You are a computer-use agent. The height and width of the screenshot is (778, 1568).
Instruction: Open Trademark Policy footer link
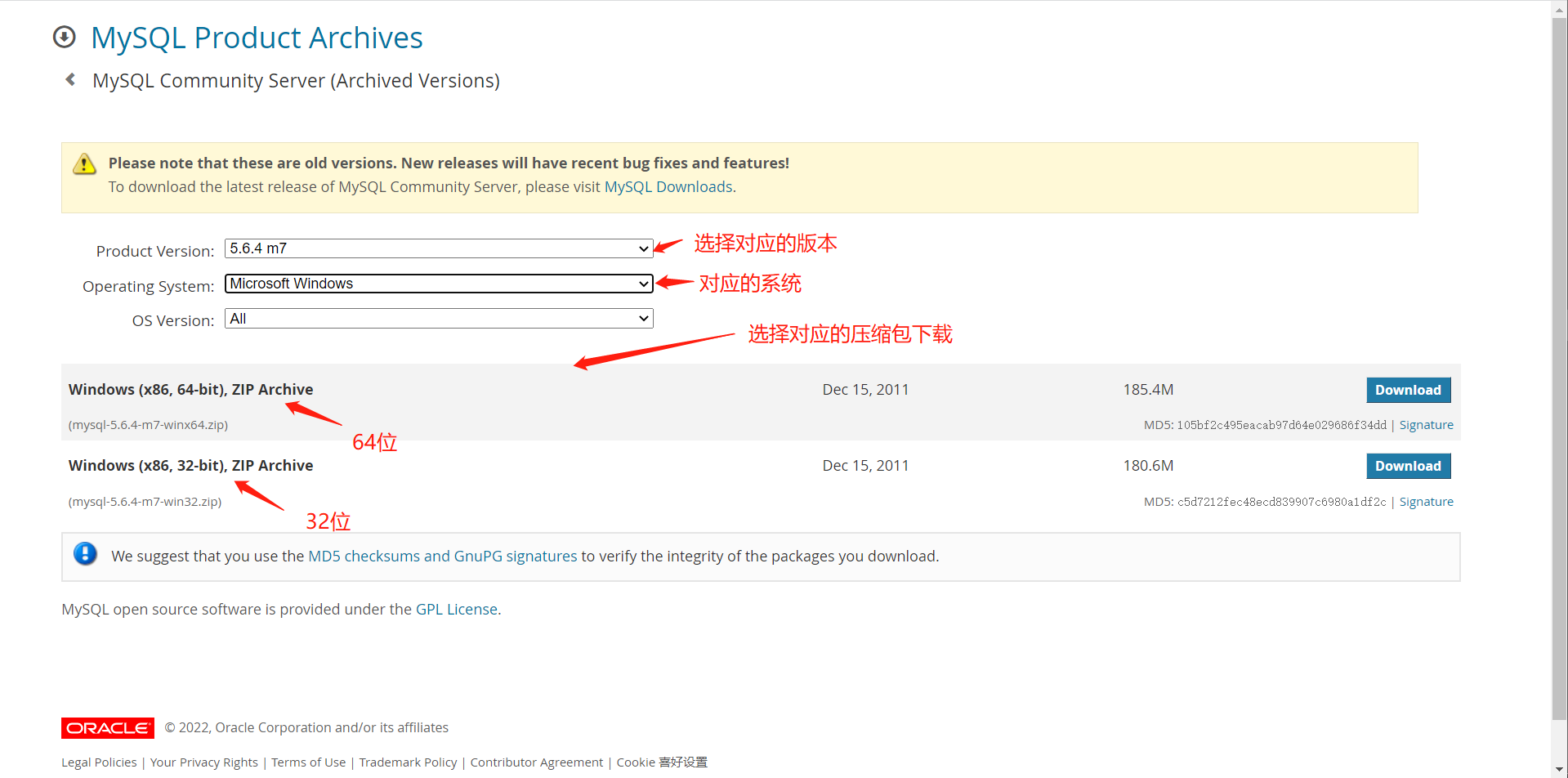(408, 762)
